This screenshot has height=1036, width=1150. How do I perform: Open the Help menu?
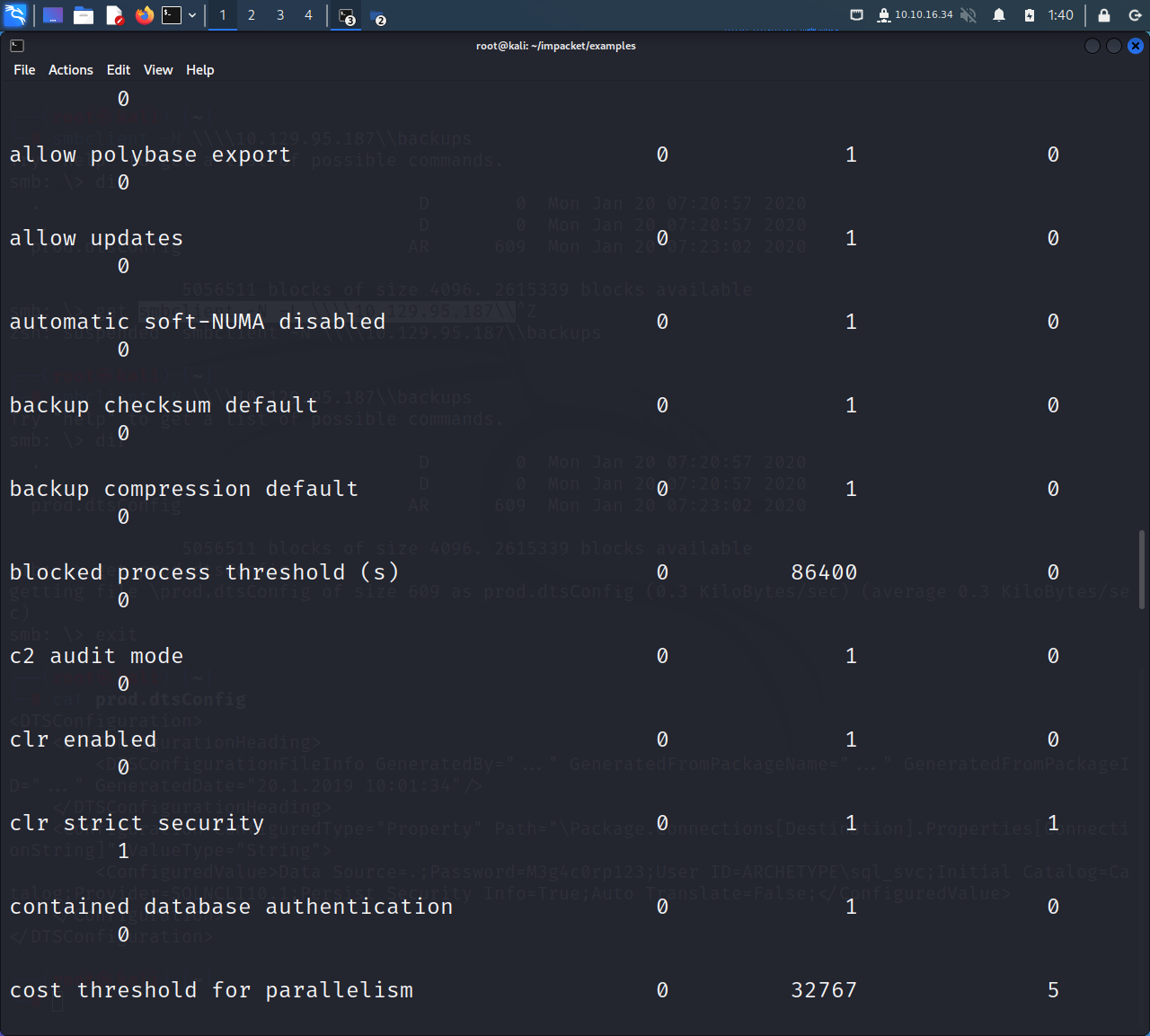pyautogui.click(x=200, y=70)
